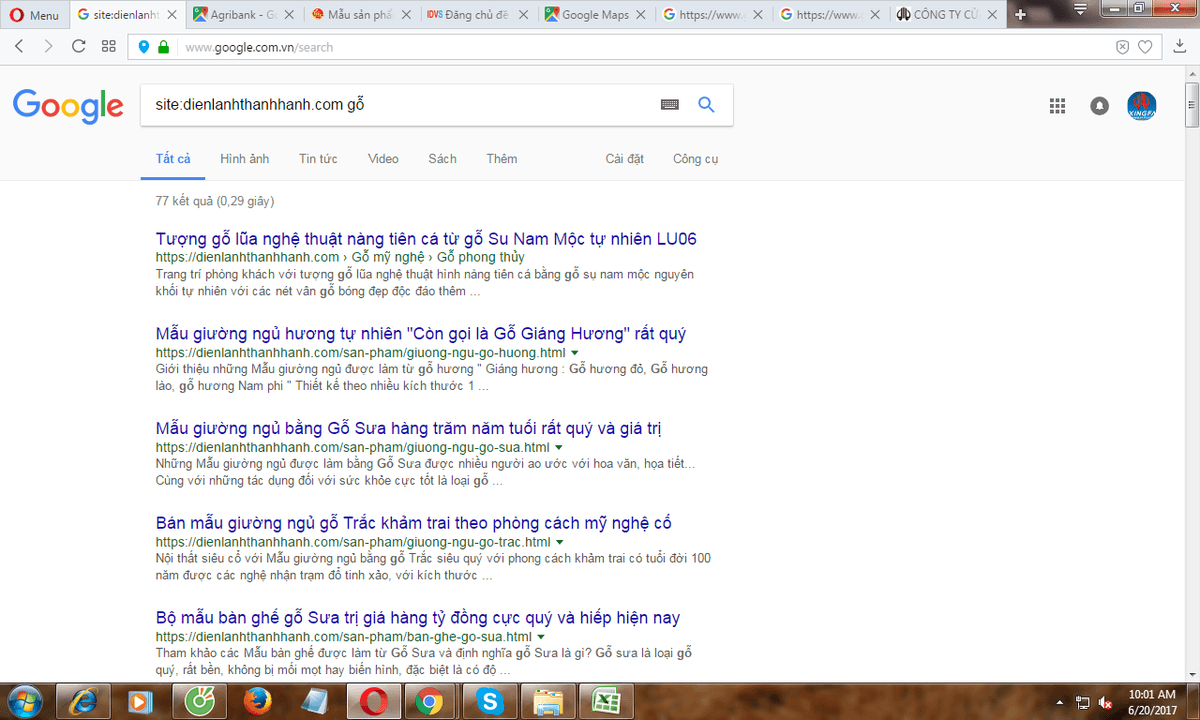The width and height of the screenshot is (1200, 720).
Task: Open the Google account avatar
Action: [x=1142, y=105]
